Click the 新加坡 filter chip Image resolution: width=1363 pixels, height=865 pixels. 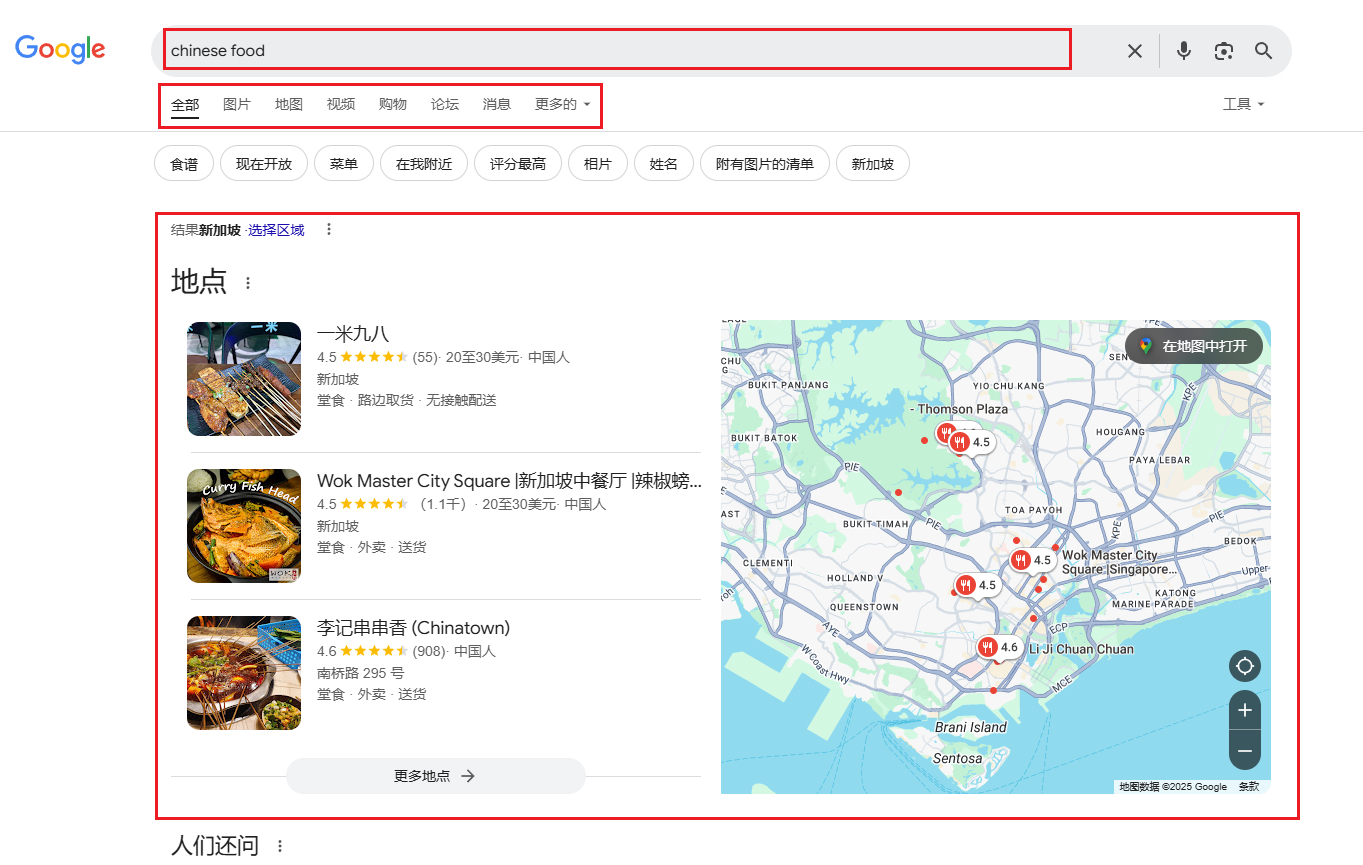coord(873,164)
